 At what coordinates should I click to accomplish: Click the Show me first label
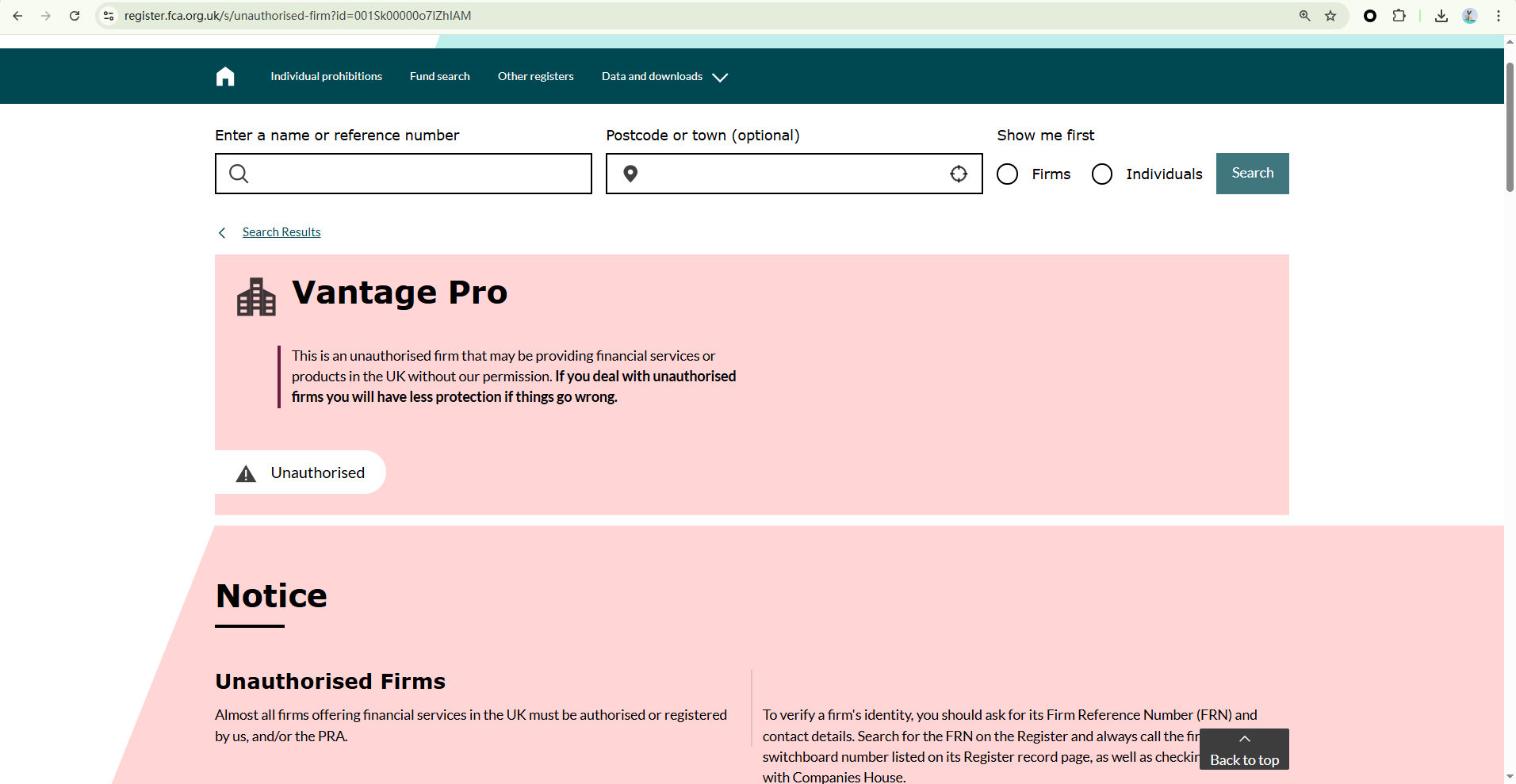(1046, 136)
